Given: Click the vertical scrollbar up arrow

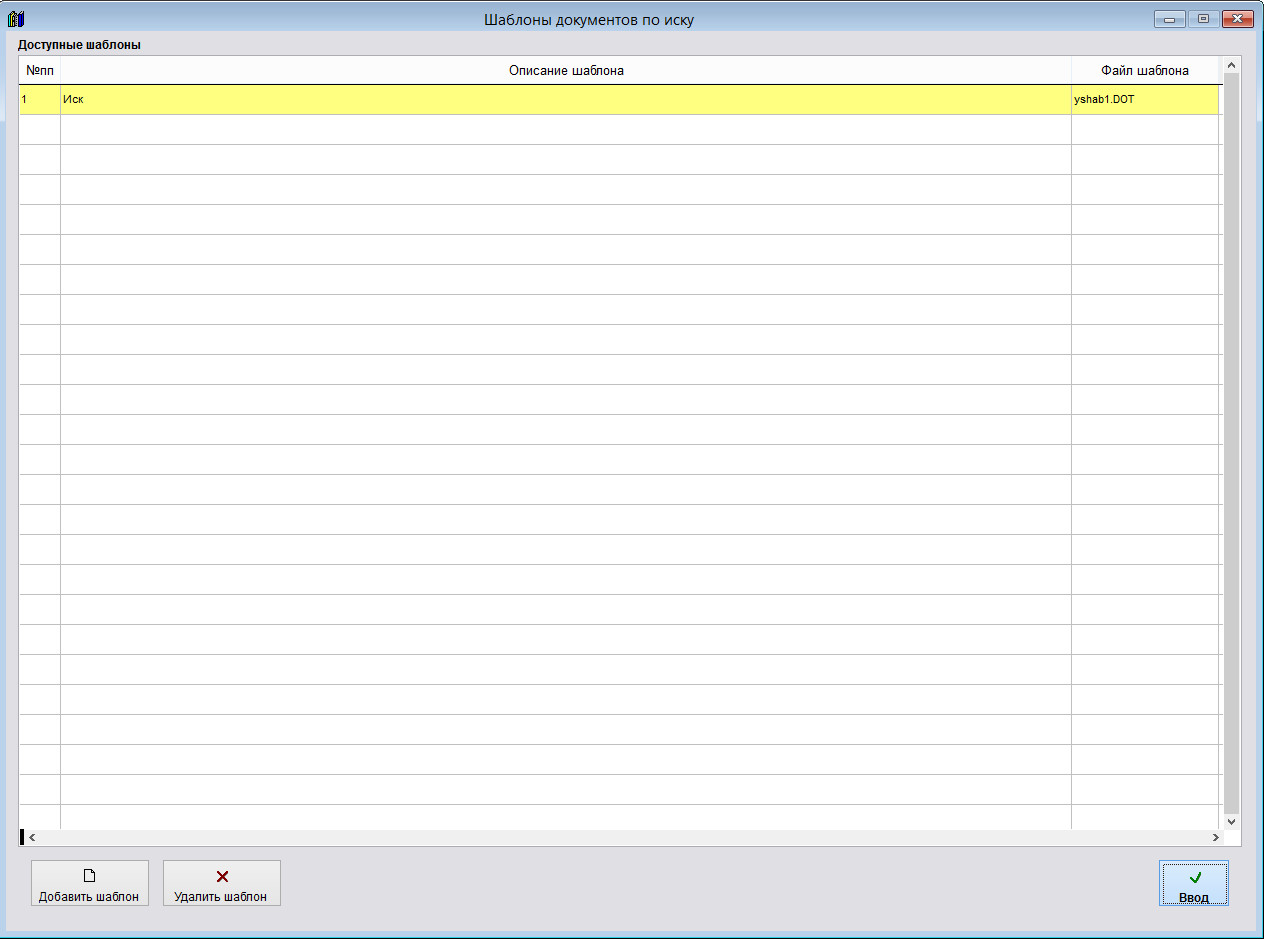Looking at the screenshot, I should [x=1231, y=66].
